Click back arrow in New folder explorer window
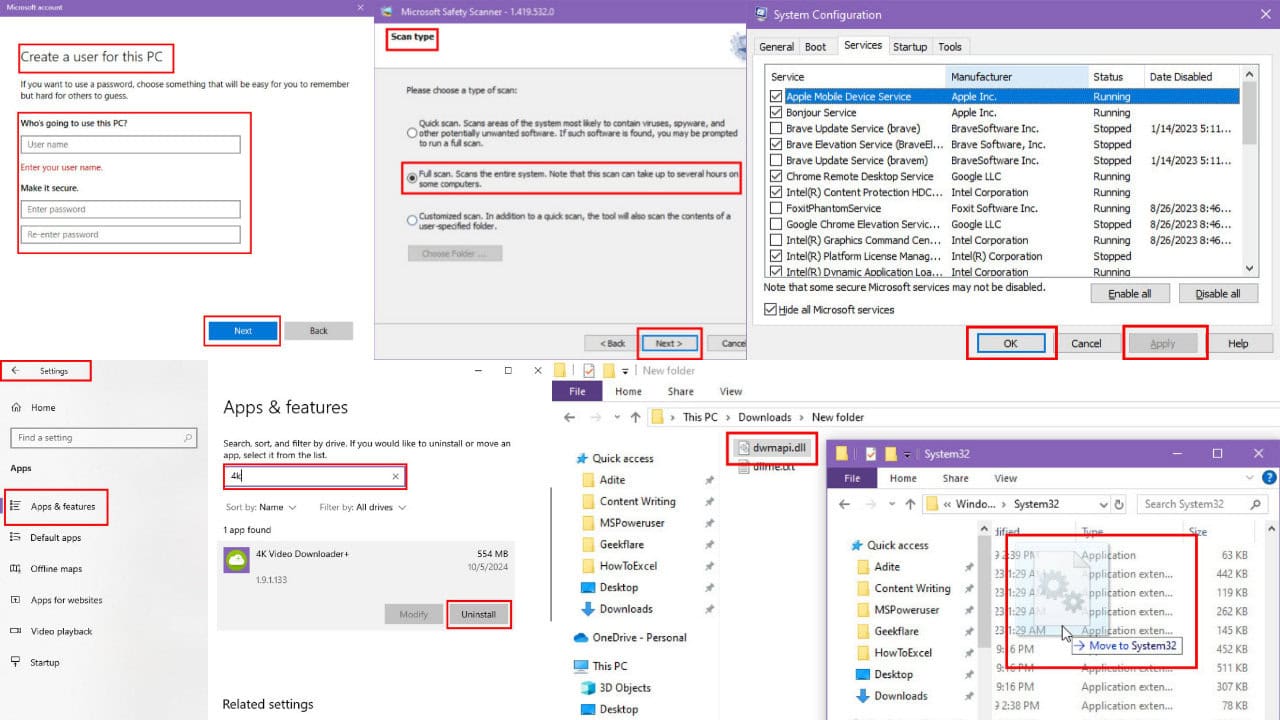 pyautogui.click(x=570, y=417)
